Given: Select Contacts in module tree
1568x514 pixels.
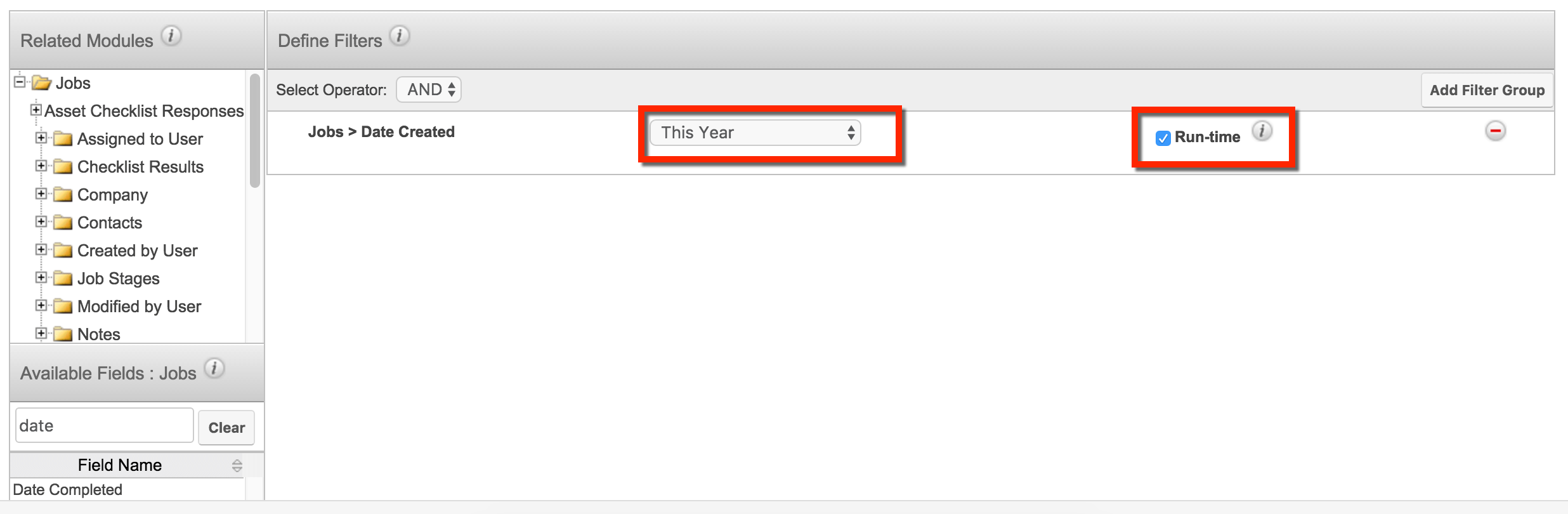Looking at the screenshot, I should click(110, 223).
